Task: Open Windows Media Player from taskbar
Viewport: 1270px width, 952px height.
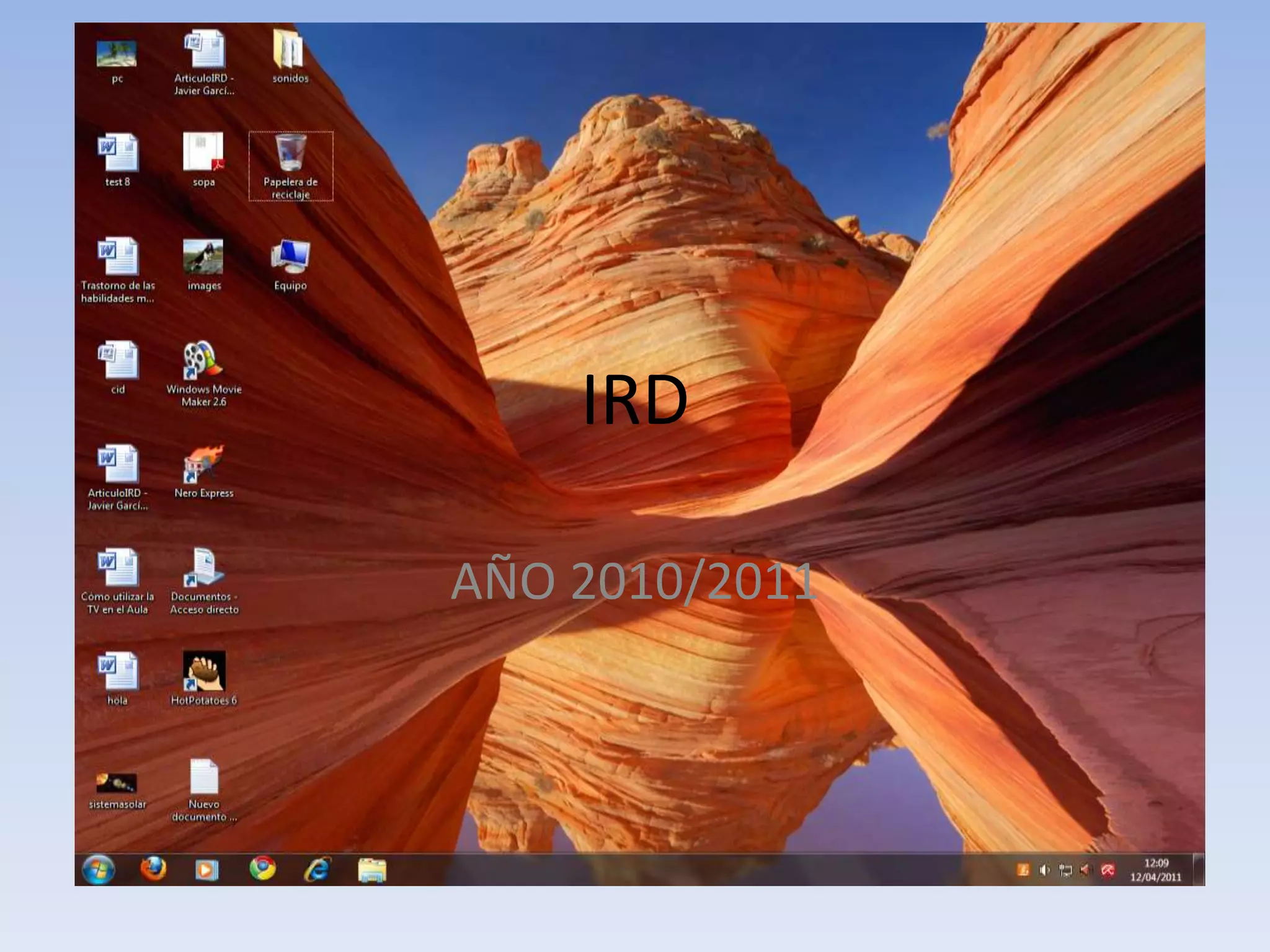Action: coord(206,870)
